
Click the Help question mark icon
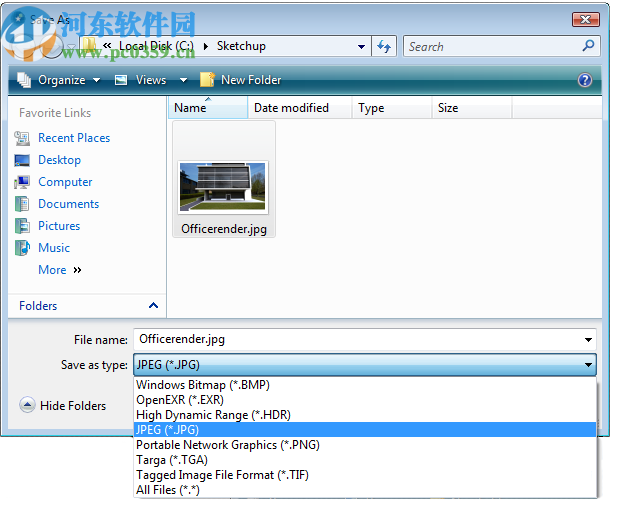coord(585,80)
